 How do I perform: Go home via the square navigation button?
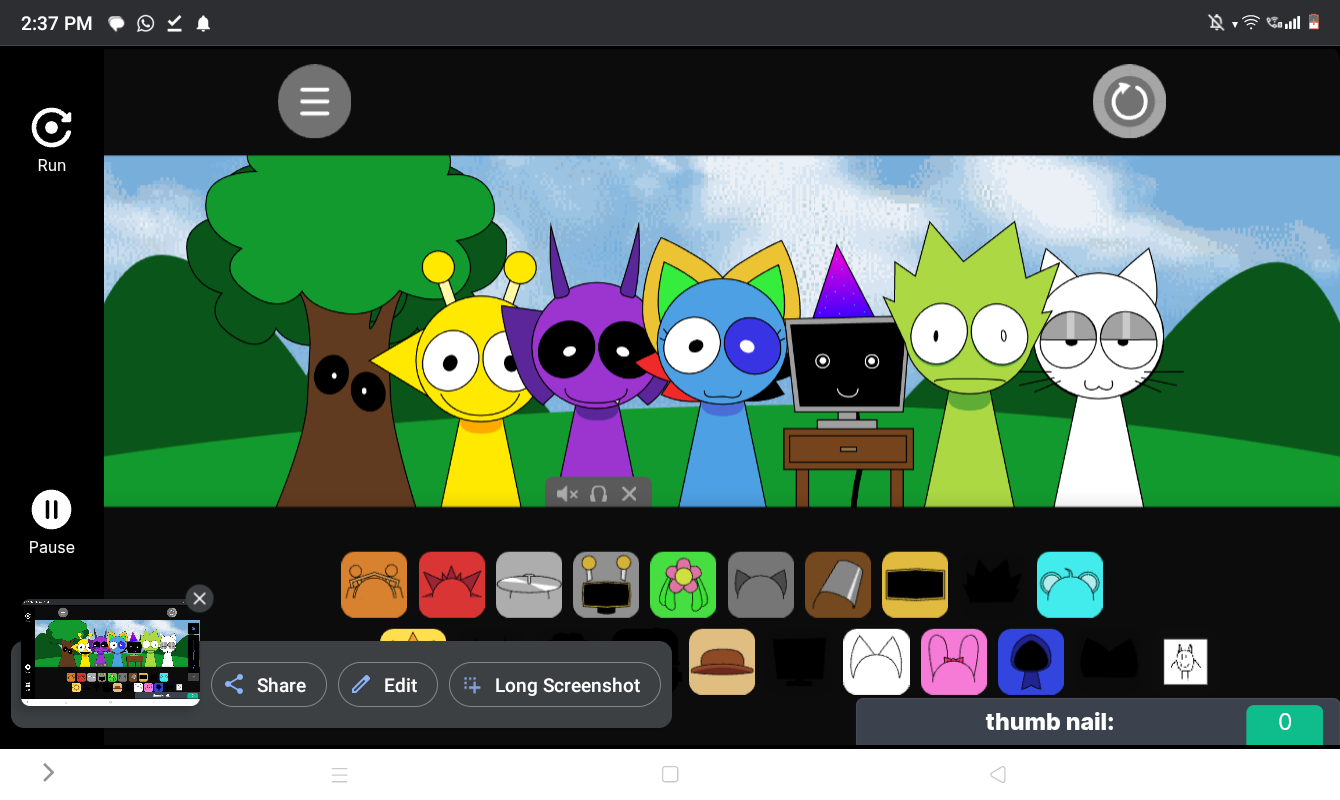tap(670, 774)
